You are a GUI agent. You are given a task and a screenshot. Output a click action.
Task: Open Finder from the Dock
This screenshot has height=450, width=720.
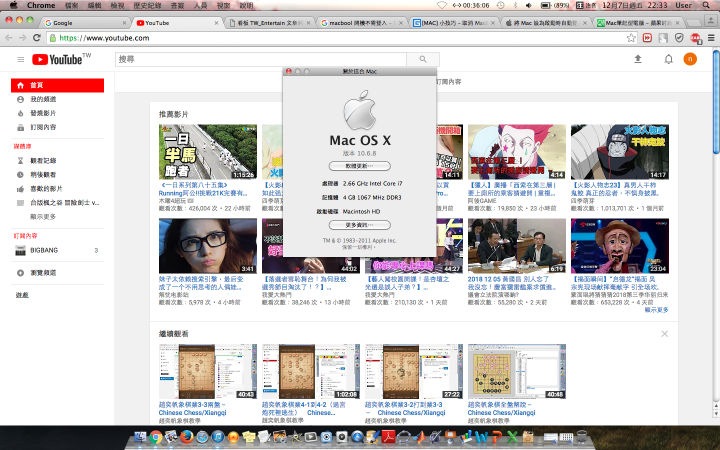141,437
